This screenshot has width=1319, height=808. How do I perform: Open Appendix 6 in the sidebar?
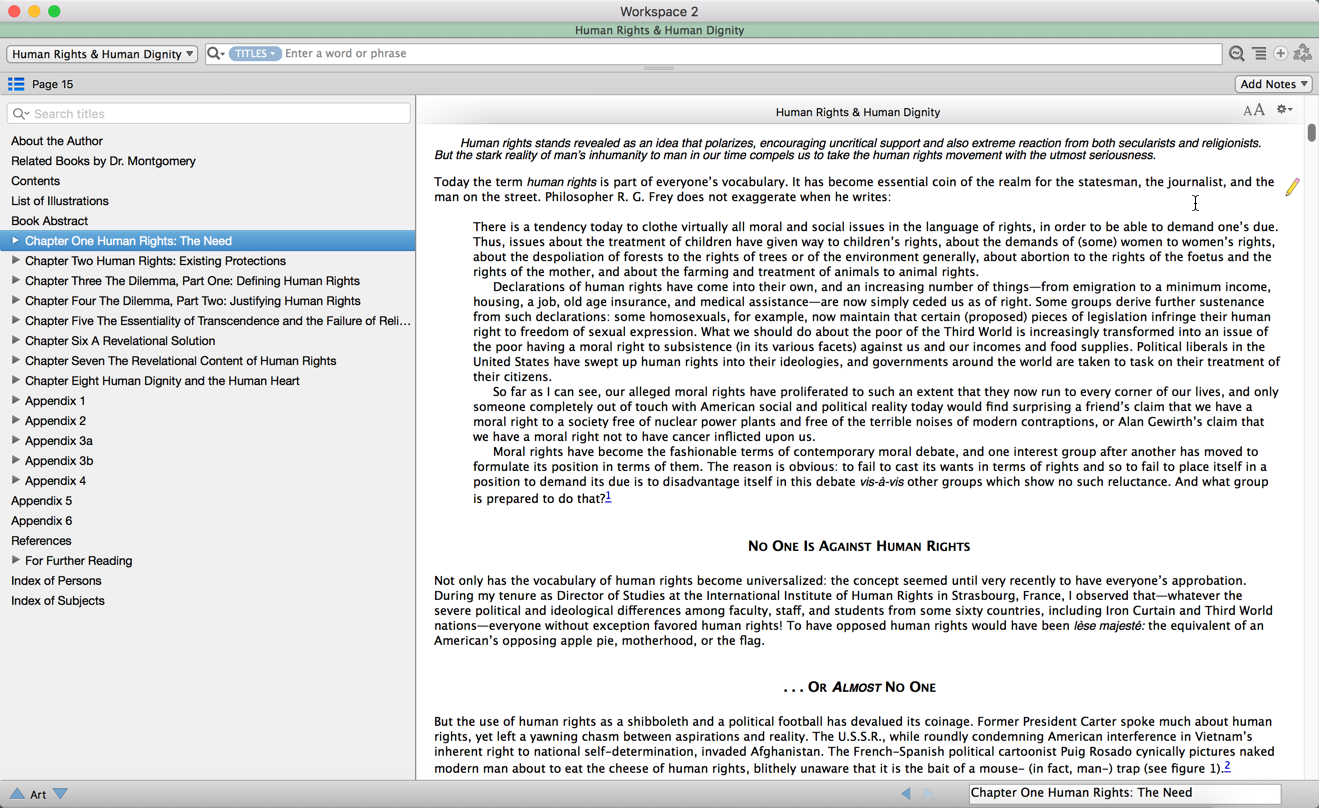point(41,521)
